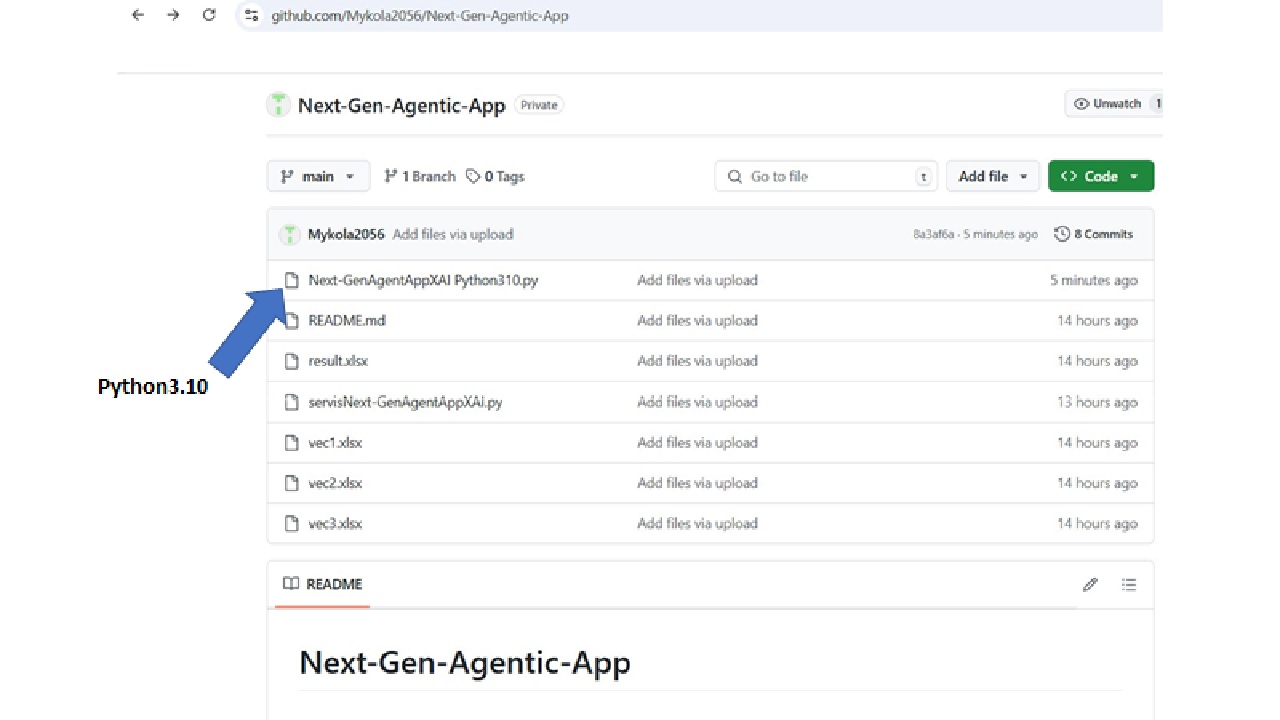Screen dimensions: 1280x720
Task: Click the Unwatch button
Action: tap(1108, 104)
